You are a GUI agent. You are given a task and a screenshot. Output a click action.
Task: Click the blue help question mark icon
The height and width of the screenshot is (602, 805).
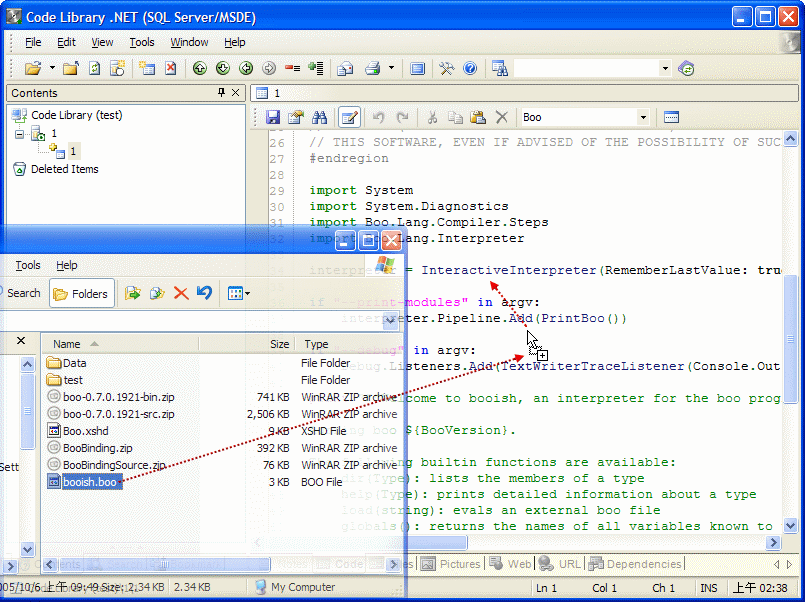pos(470,68)
